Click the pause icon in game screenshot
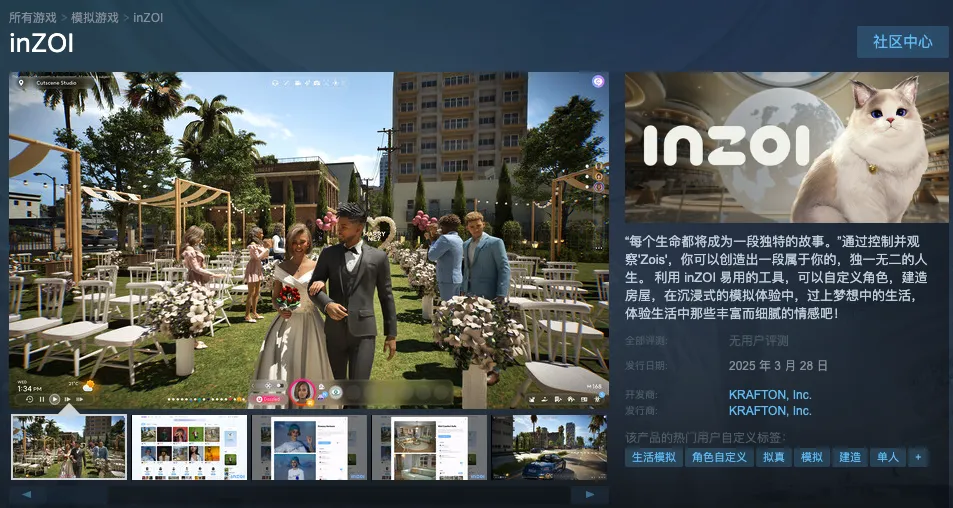Viewport: 953px width, 508px height. click(x=42, y=399)
